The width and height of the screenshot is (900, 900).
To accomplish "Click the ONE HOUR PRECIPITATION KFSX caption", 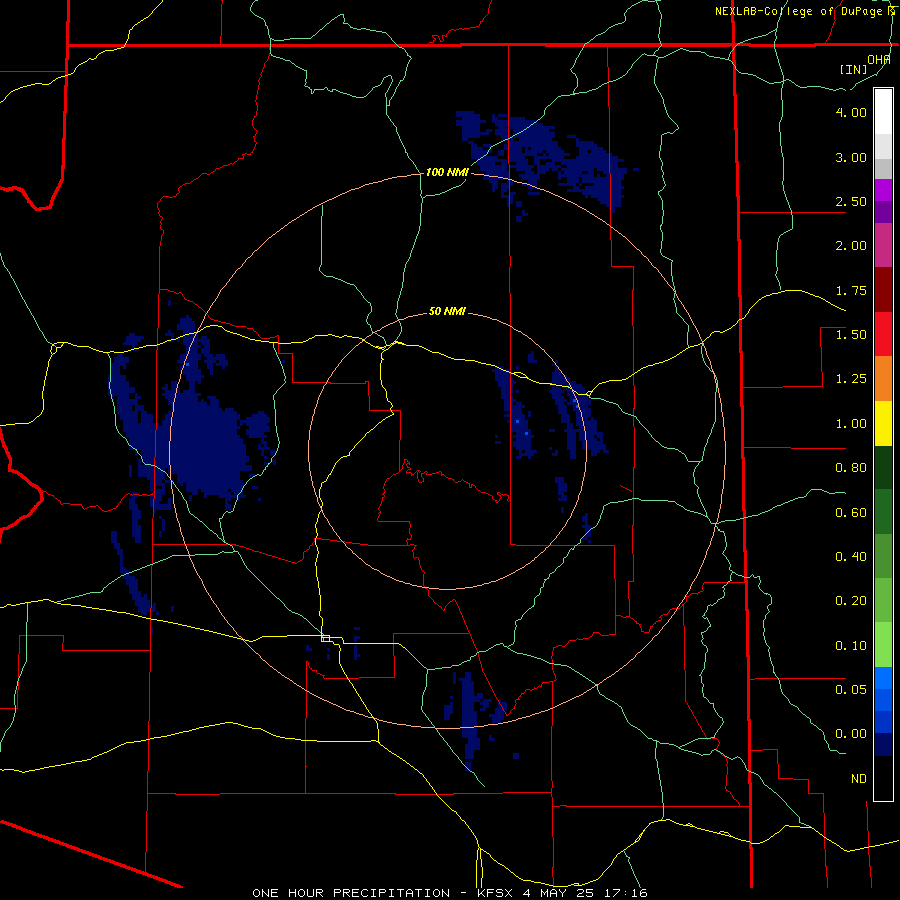I will coord(450,893).
